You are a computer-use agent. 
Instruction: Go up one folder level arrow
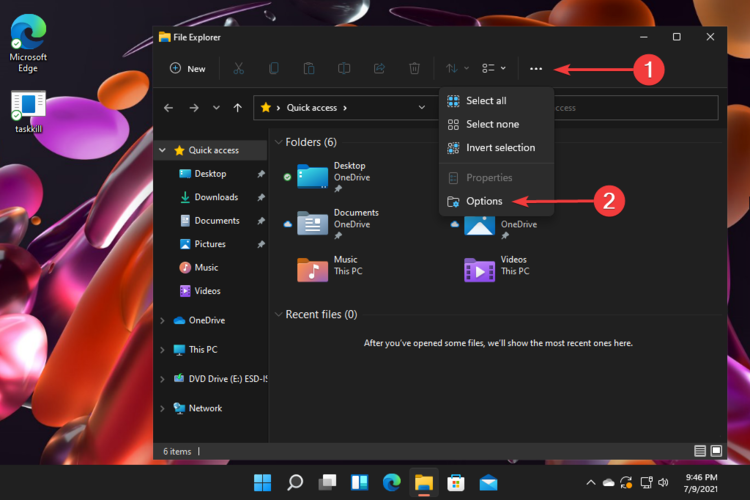(x=237, y=108)
